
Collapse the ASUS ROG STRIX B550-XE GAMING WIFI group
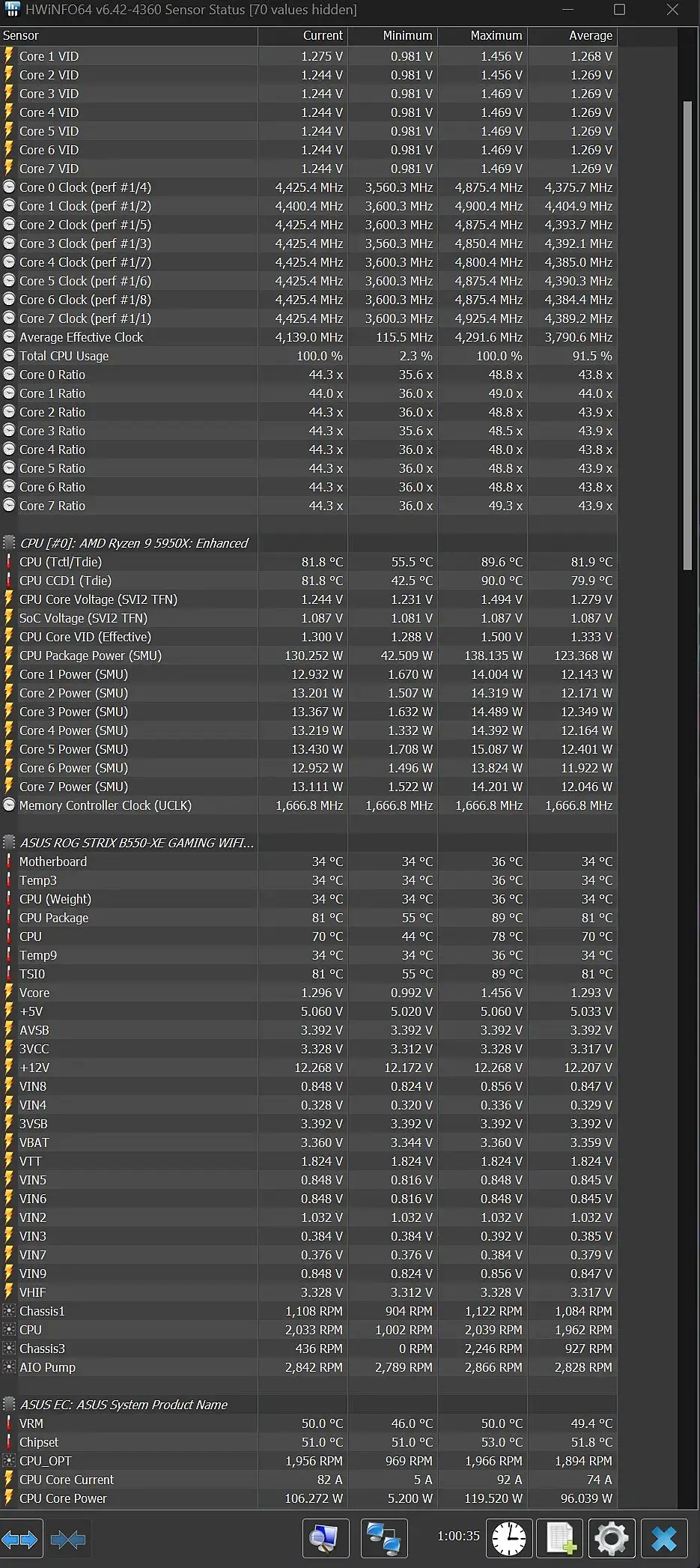pos(137,843)
